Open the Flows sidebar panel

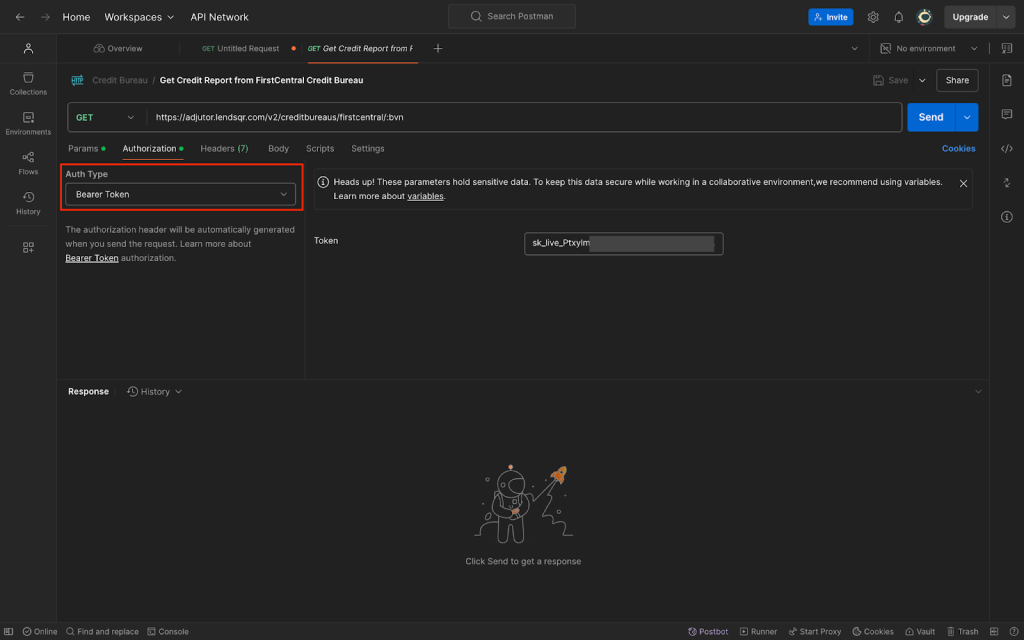pos(28,163)
